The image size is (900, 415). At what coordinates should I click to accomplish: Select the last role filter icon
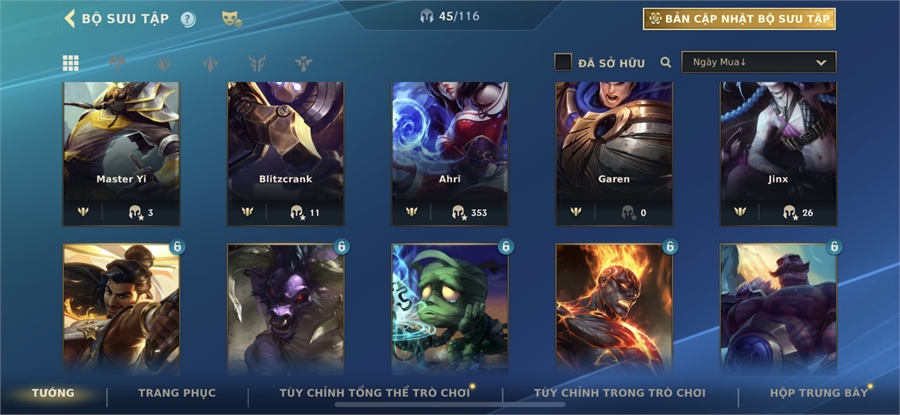click(304, 63)
